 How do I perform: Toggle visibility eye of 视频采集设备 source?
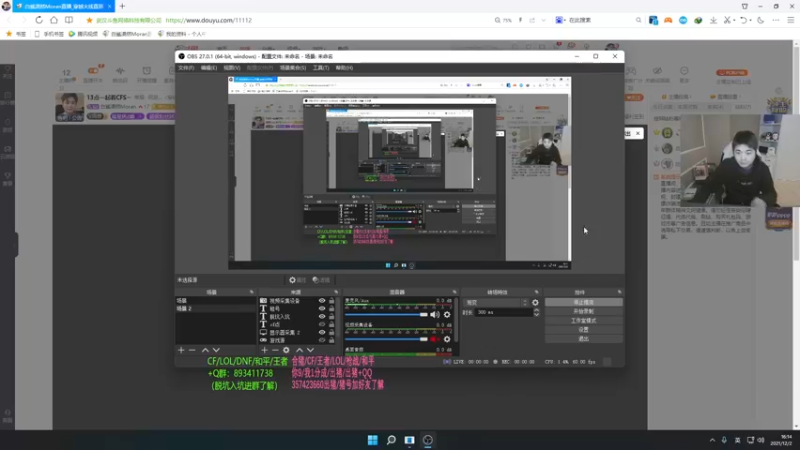click(322, 301)
